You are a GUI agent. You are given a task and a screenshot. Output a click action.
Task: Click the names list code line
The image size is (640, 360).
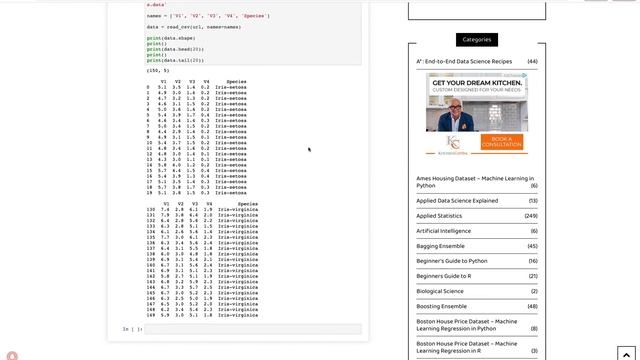(208, 16)
